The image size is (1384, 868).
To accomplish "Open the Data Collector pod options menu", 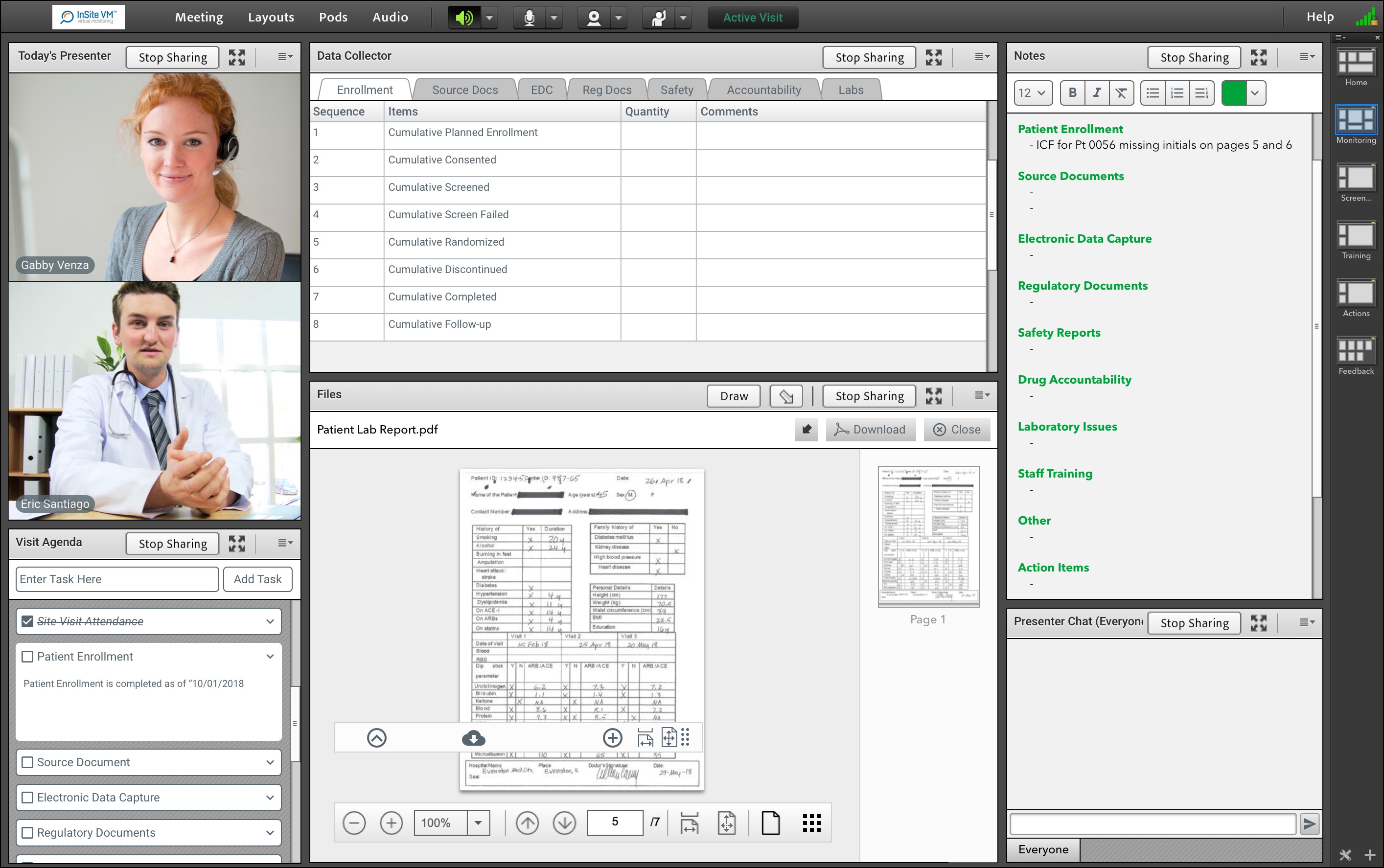I will [982, 56].
